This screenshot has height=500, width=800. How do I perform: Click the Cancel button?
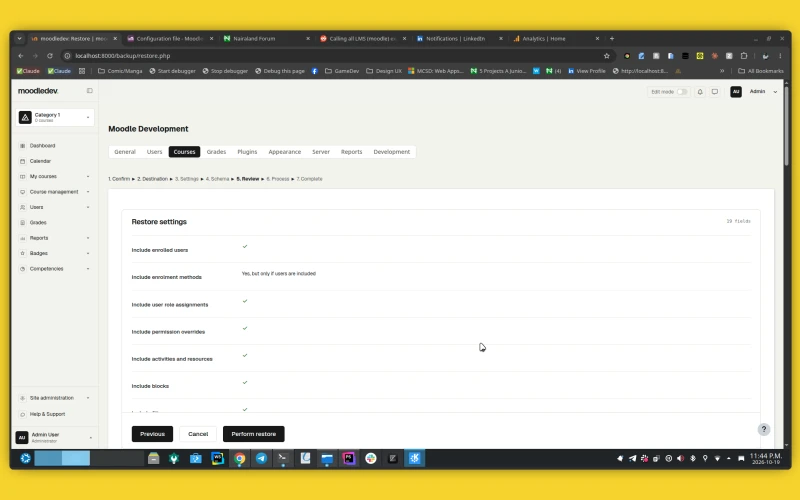pos(198,434)
